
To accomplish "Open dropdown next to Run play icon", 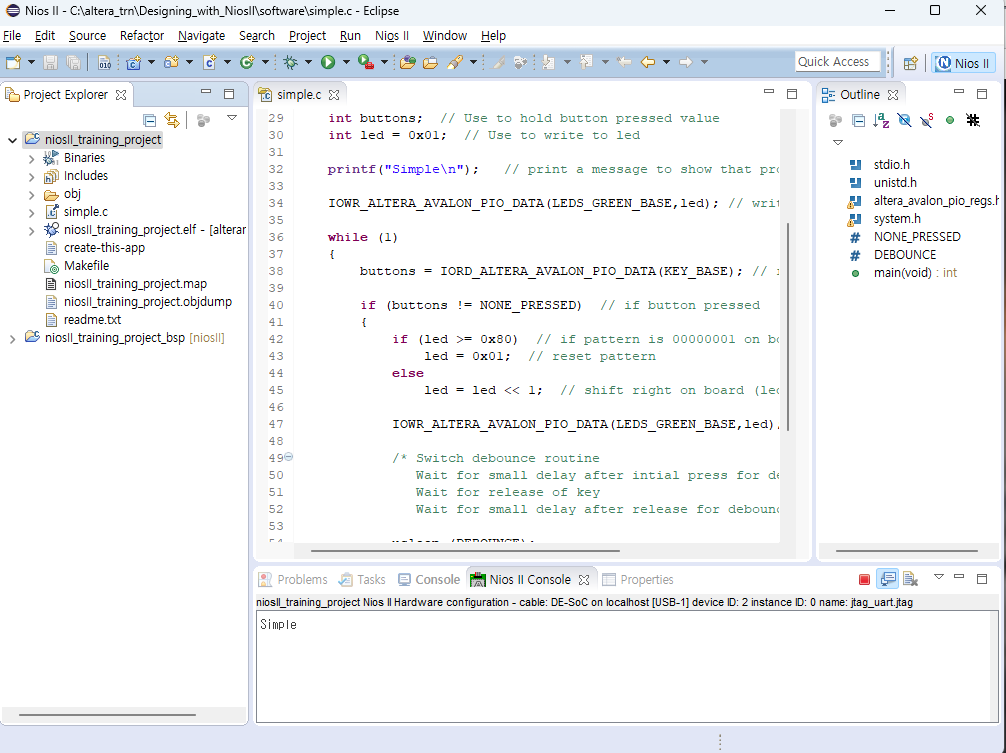I will coord(346,62).
